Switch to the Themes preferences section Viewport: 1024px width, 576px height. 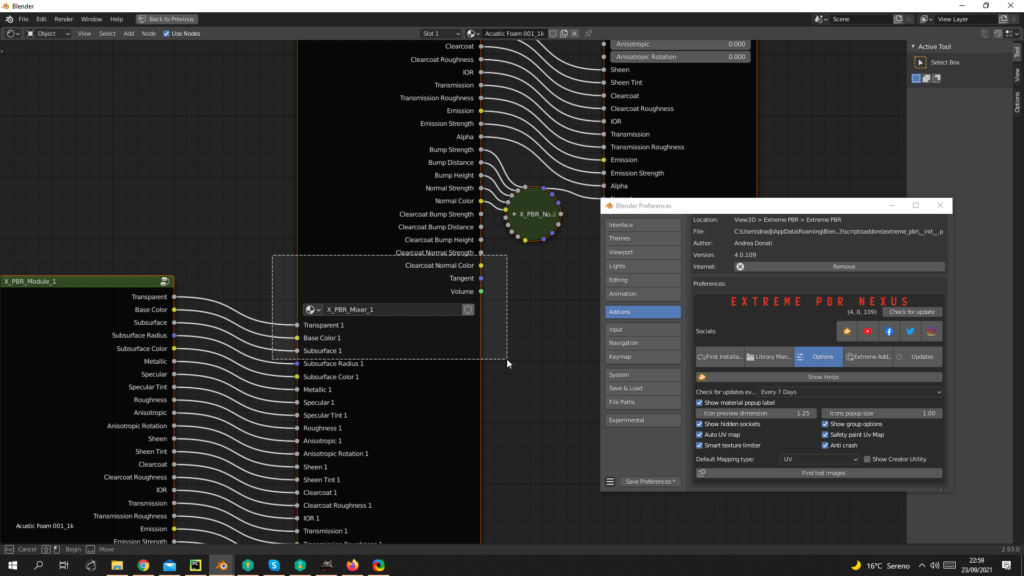click(643, 238)
